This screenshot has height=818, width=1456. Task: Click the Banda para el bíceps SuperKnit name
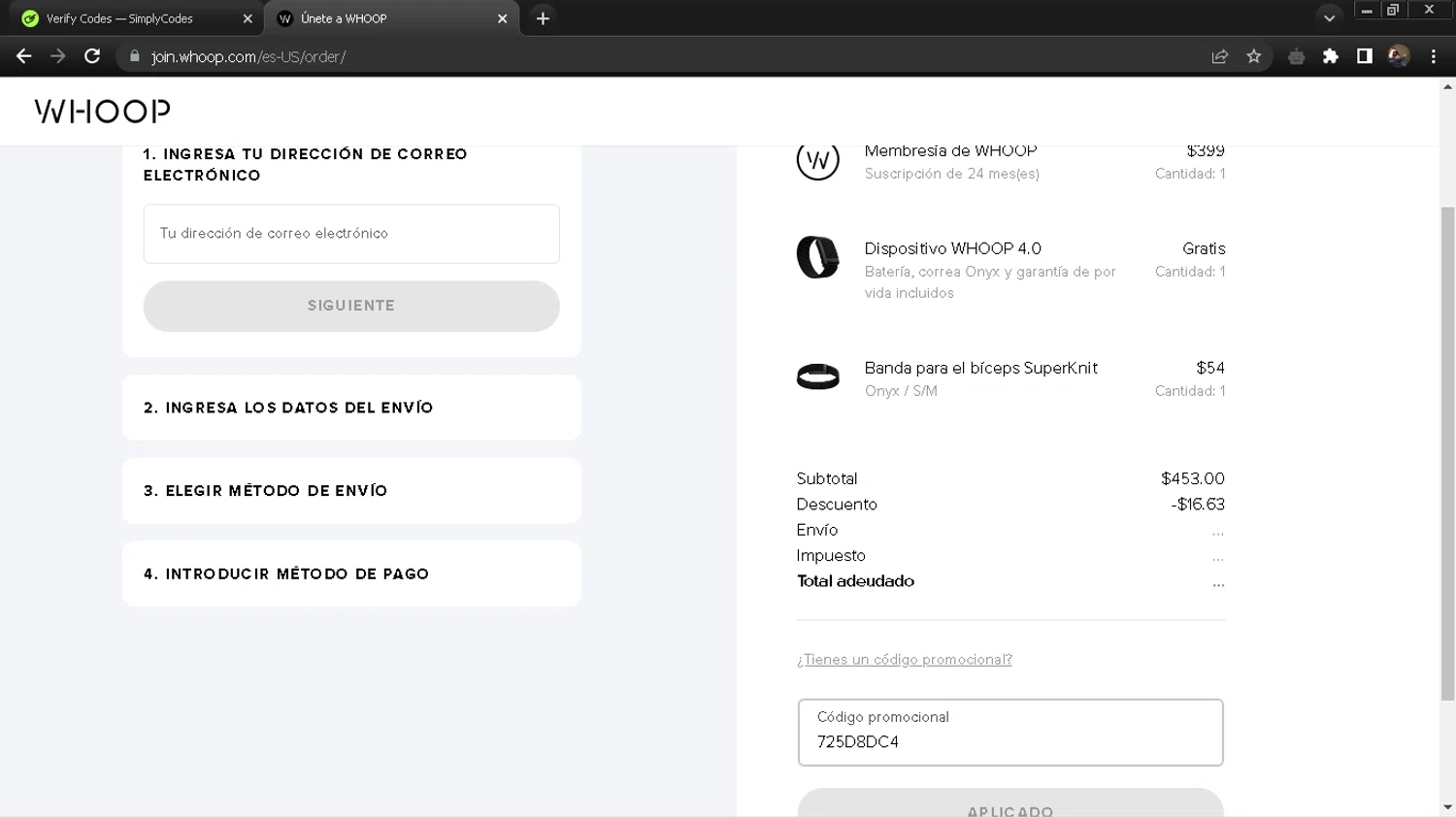(x=981, y=368)
